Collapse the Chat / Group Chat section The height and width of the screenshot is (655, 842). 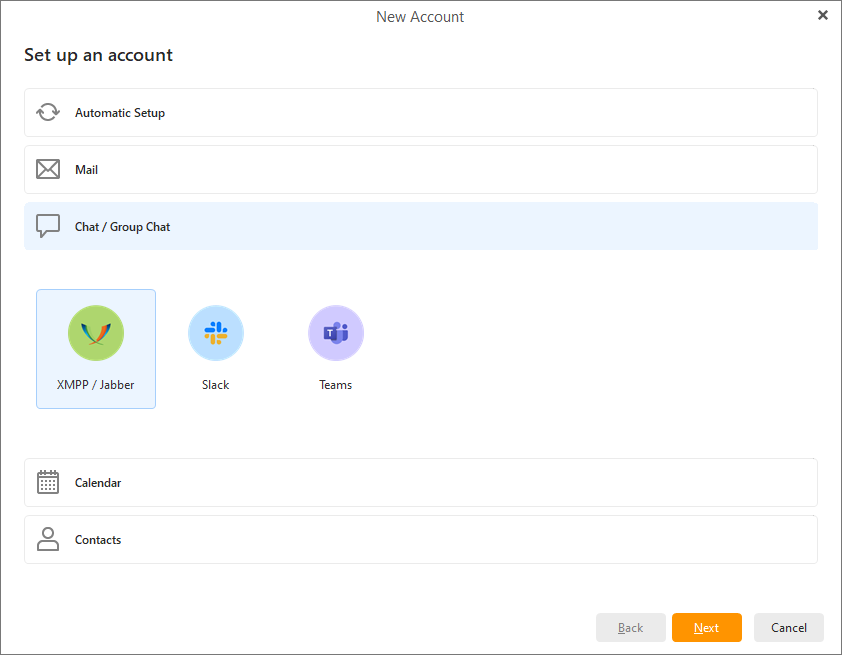[x=420, y=226]
